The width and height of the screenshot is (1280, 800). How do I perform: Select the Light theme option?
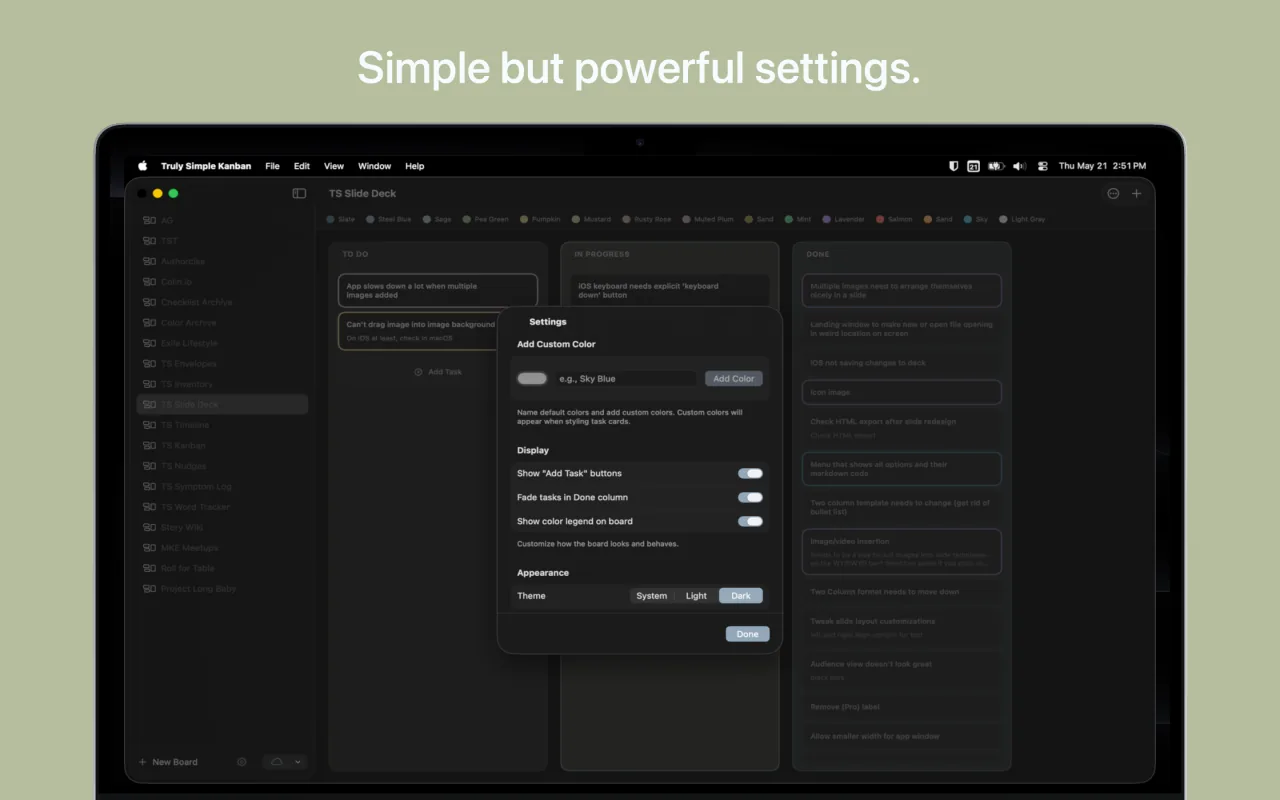point(697,596)
